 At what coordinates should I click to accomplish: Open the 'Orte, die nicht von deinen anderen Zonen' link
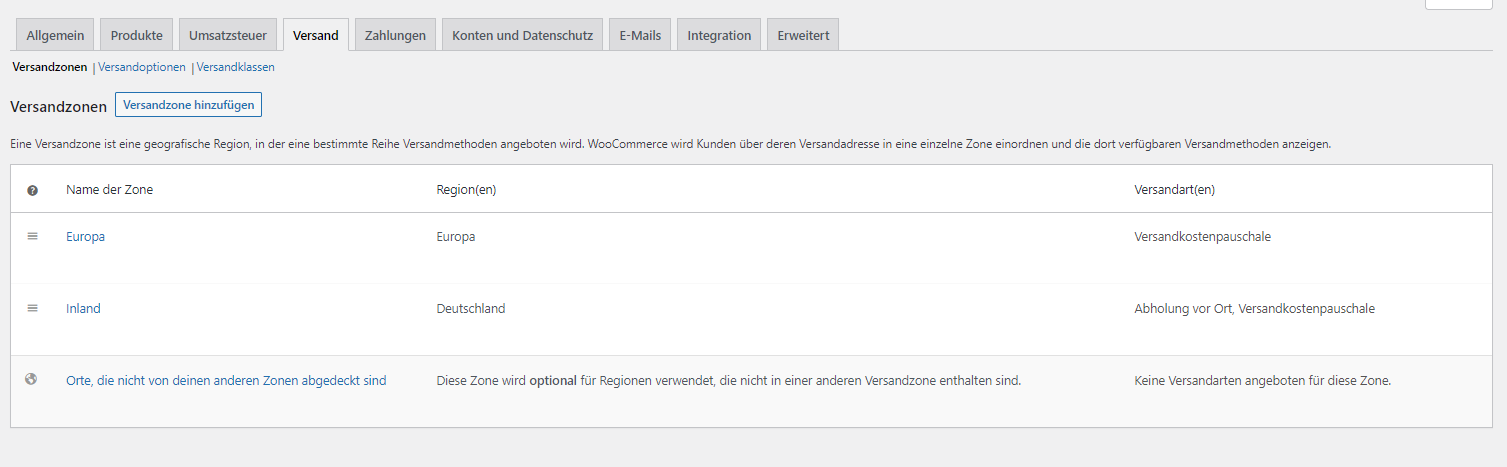pyautogui.click(x=226, y=381)
